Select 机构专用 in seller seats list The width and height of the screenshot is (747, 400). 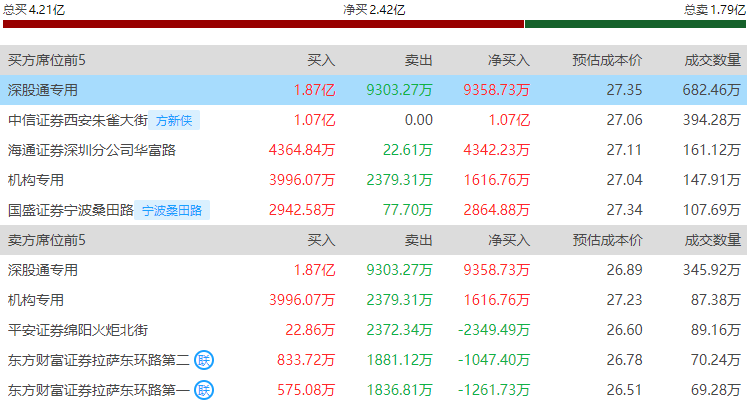36,300
